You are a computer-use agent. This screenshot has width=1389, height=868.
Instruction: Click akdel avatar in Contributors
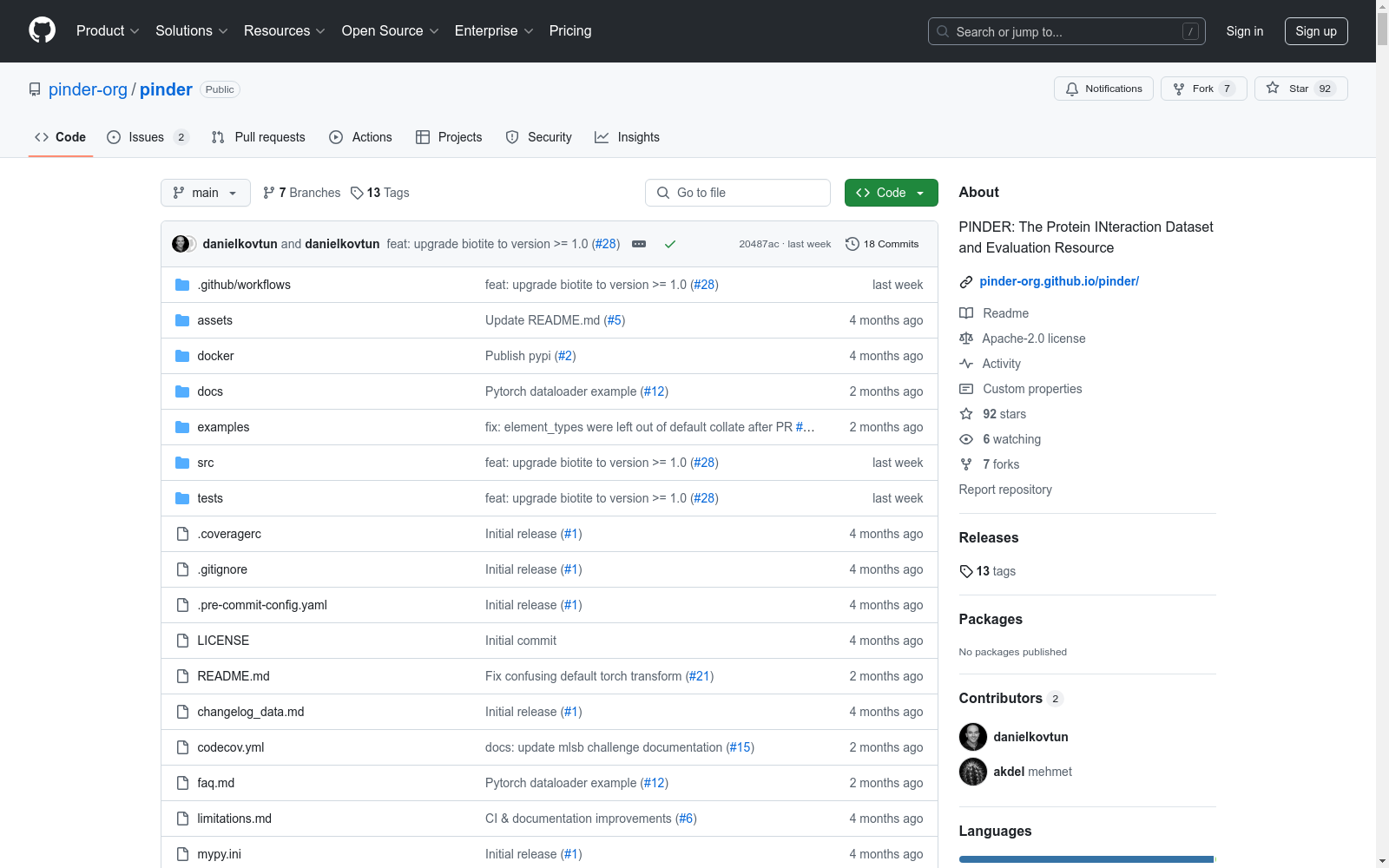[x=973, y=772]
